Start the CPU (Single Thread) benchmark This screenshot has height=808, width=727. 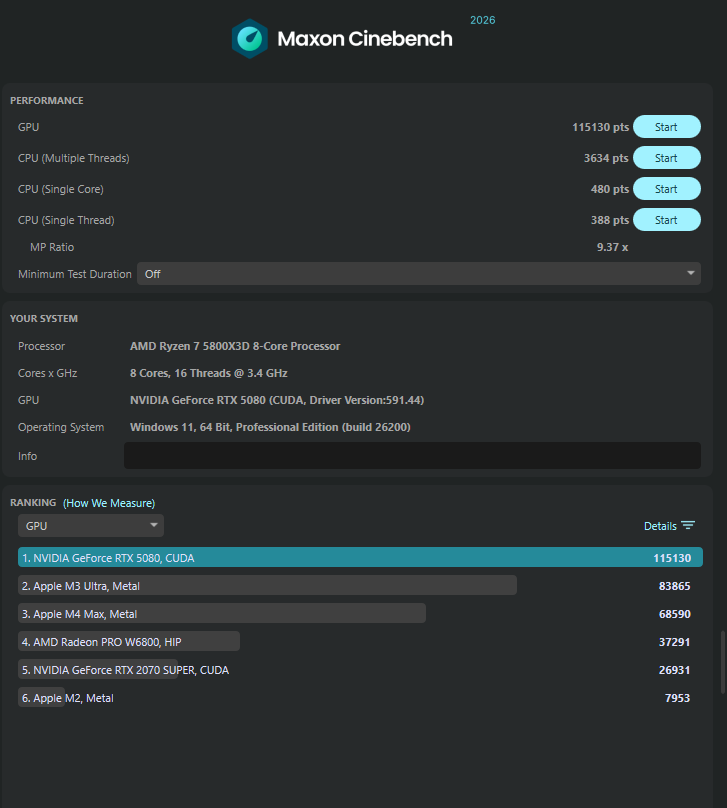click(x=666, y=220)
